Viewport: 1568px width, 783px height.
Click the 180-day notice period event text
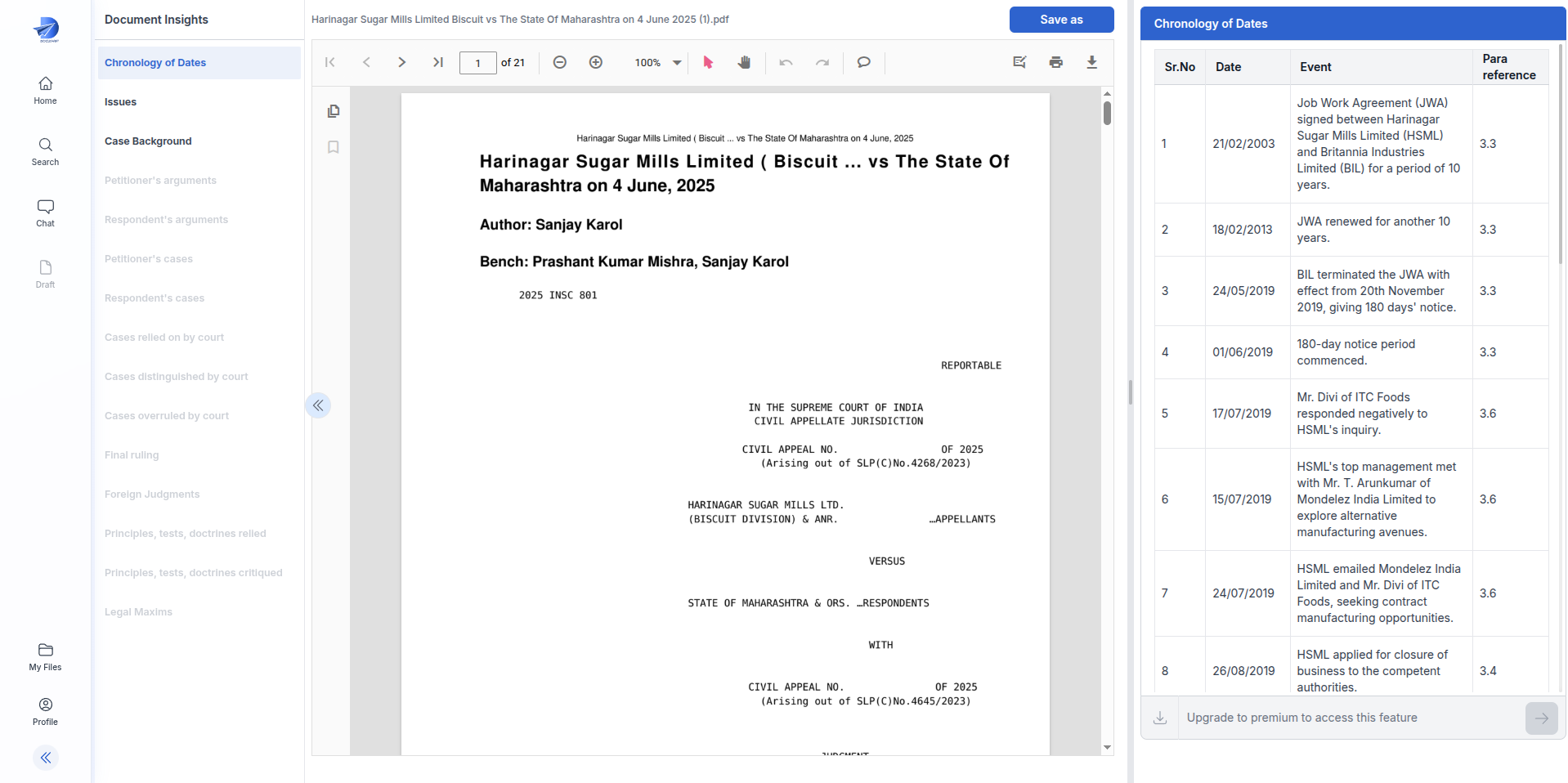[x=1356, y=352]
